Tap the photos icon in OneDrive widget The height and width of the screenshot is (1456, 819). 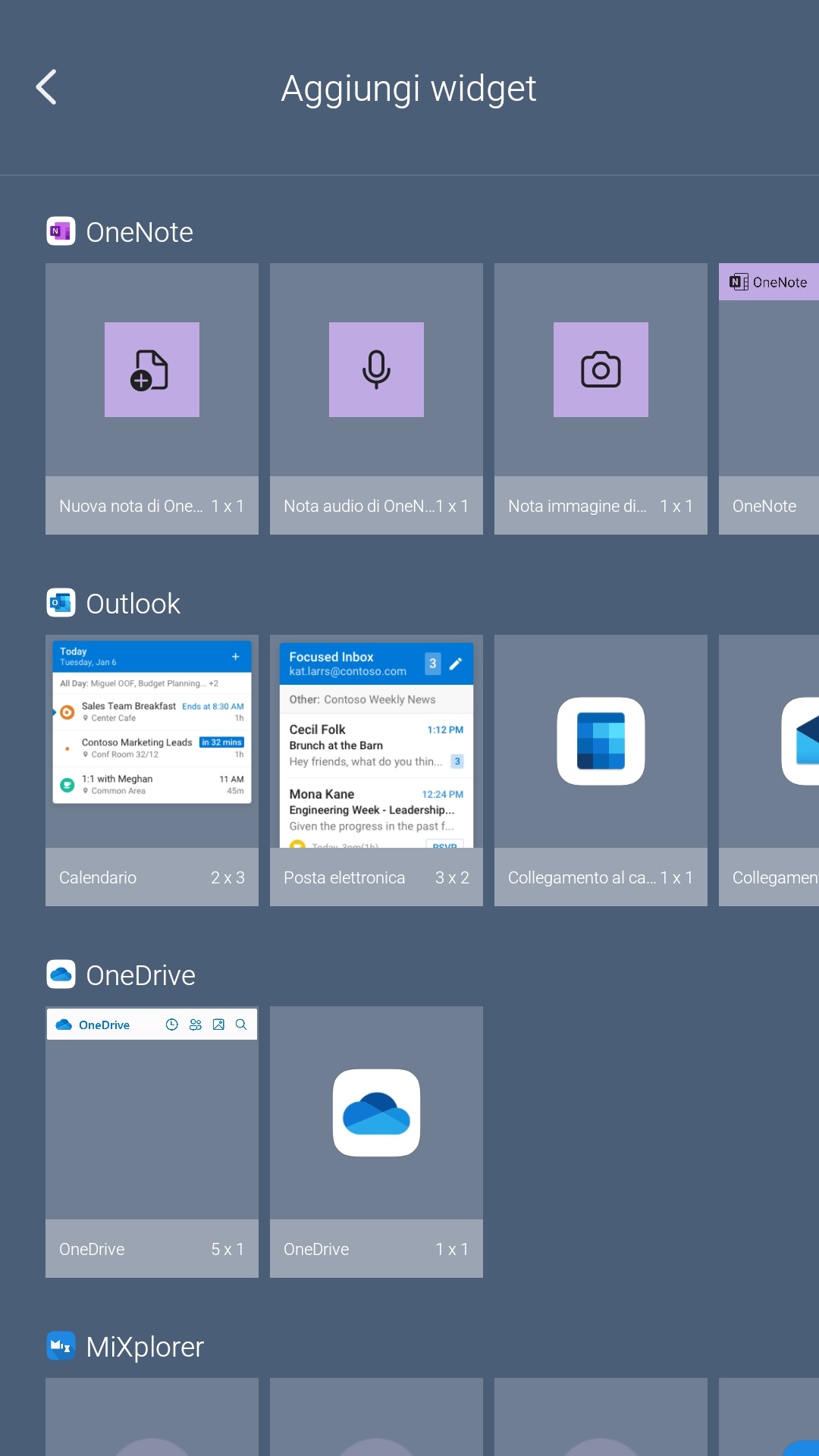[x=218, y=1025]
